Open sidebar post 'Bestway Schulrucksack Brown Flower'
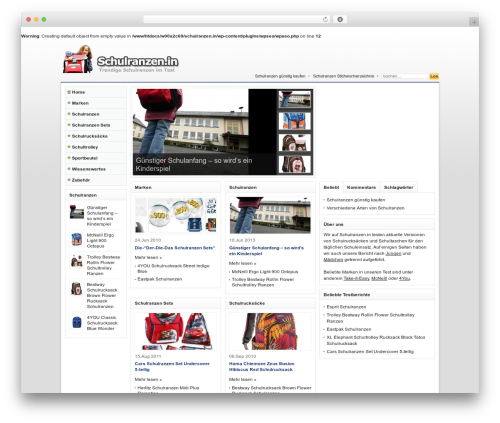The image size is (500, 423). tap(102, 296)
